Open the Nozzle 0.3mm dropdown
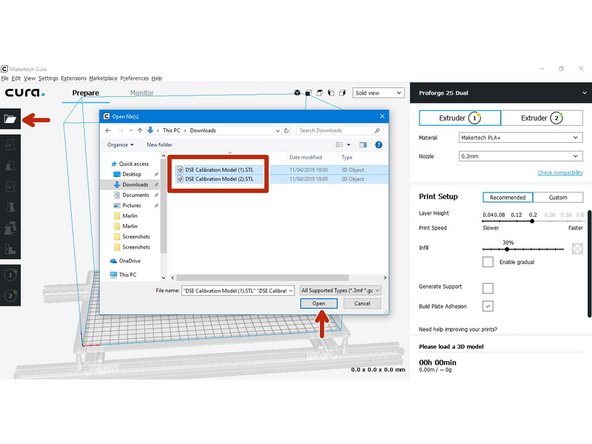The height and width of the screenshot is (444, 592). coord(521,156)
